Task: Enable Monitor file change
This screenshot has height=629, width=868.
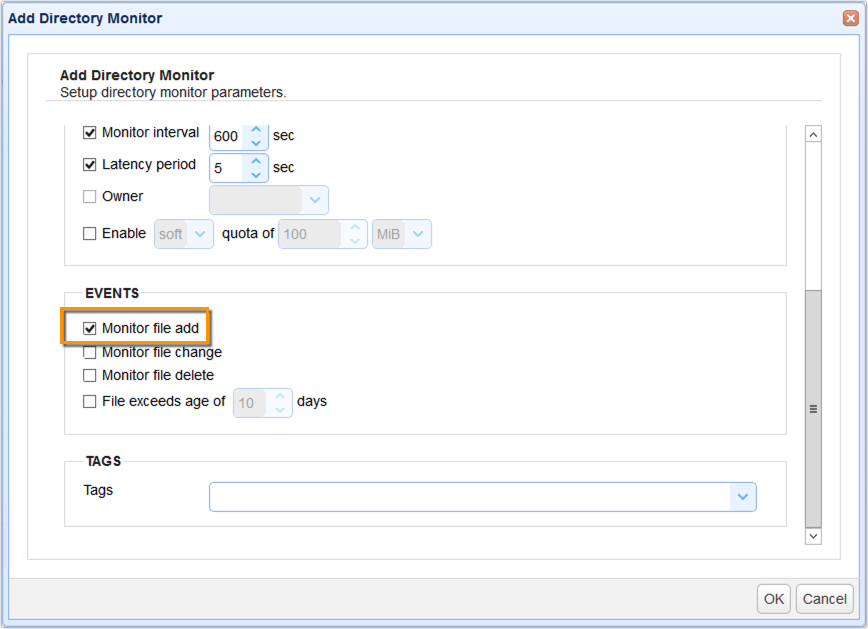Action: (89, 352)
